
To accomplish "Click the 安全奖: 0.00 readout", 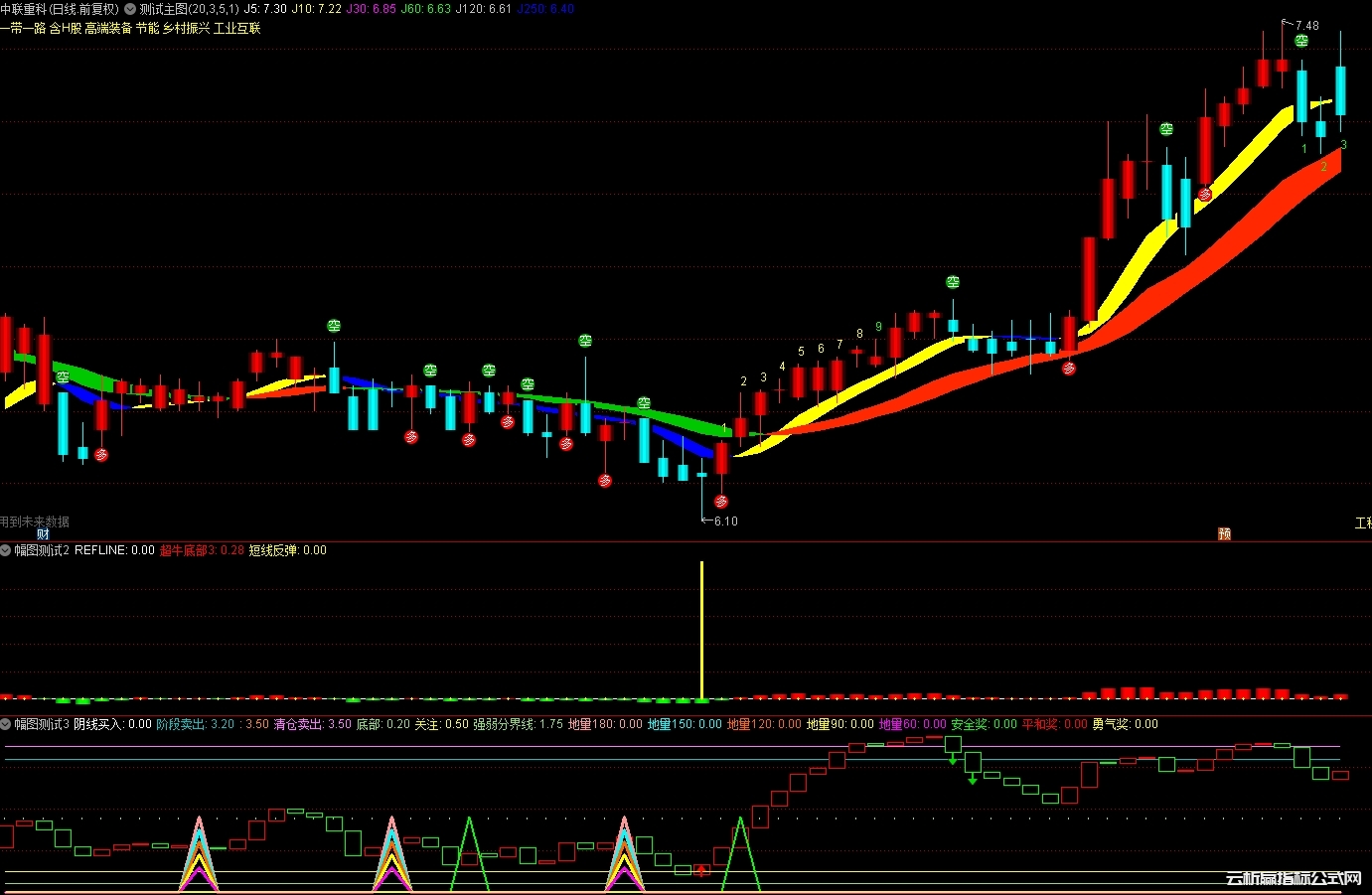I will (985, 724).
